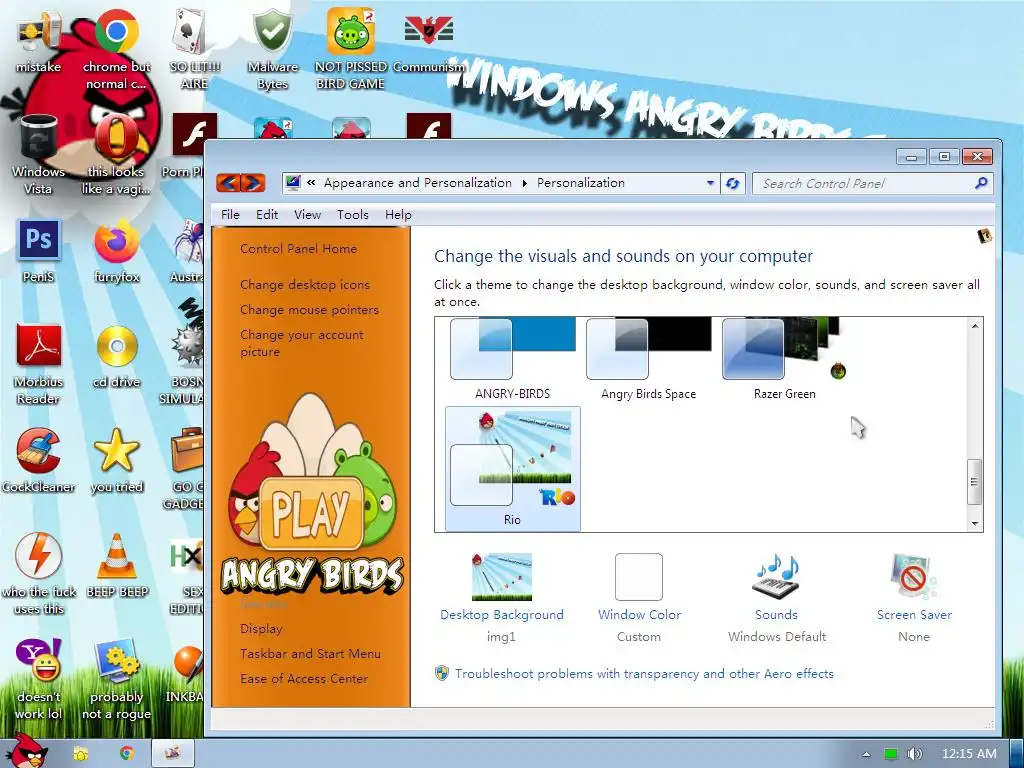Click the green tray icon
Viewport: 1024px width, 768px height.
click(891, 754)
